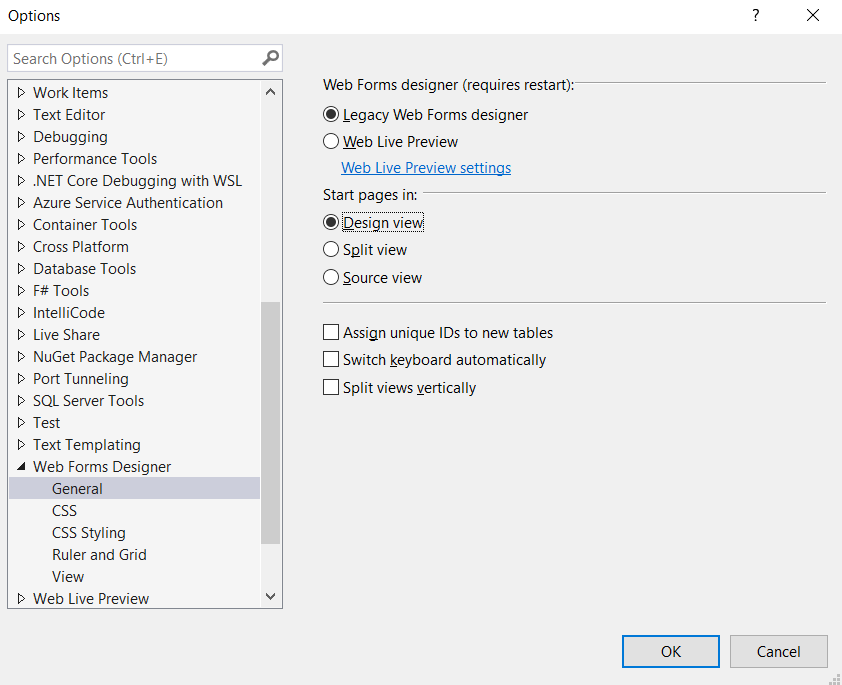Confirm changes with OK

click(x=670, y=651)
